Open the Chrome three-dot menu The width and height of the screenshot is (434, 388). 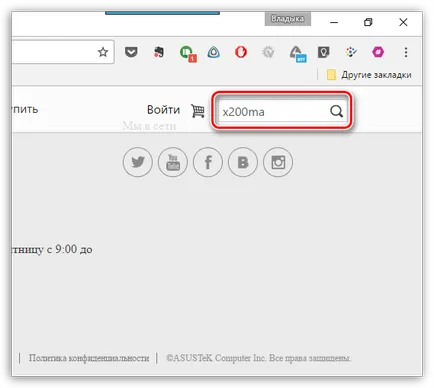pos(406,52)
